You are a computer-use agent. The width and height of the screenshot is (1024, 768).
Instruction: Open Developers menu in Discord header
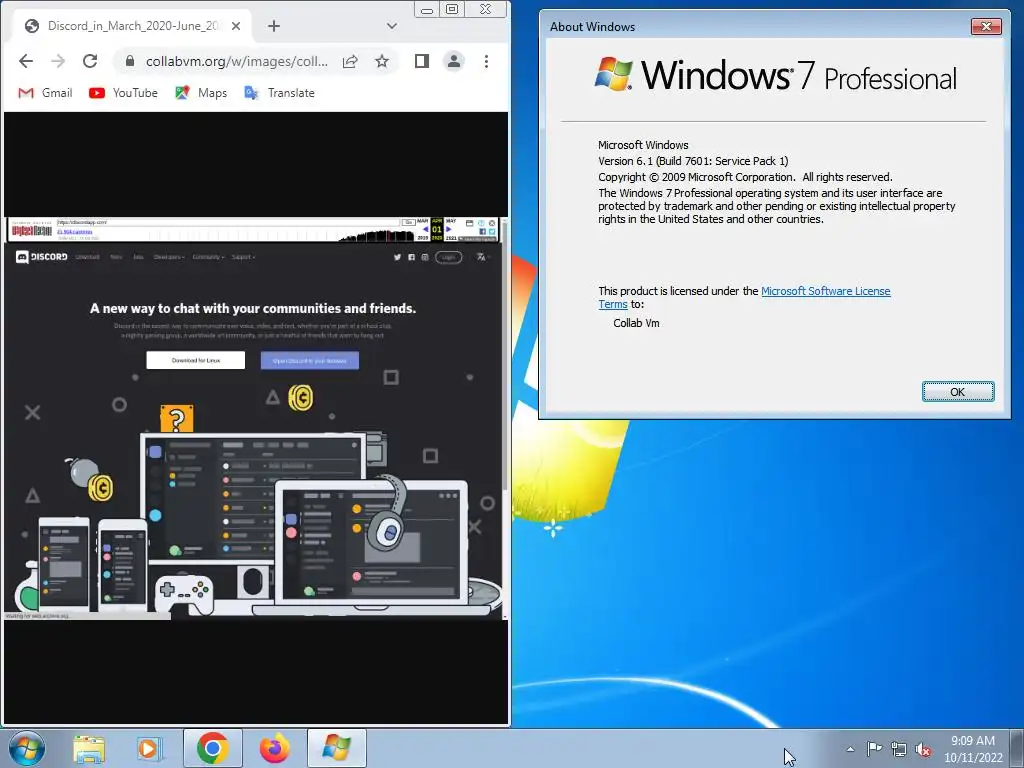[x=169, y=257]
